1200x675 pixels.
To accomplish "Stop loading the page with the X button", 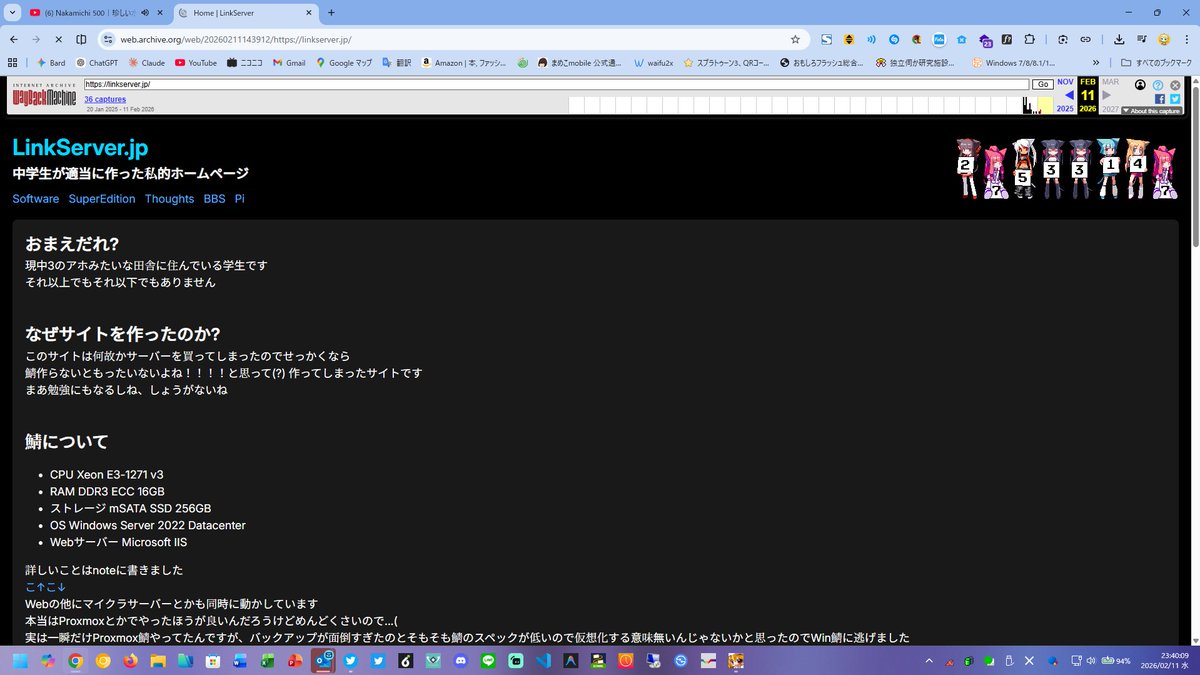I will pyautogui.click(x=58, y=39).
